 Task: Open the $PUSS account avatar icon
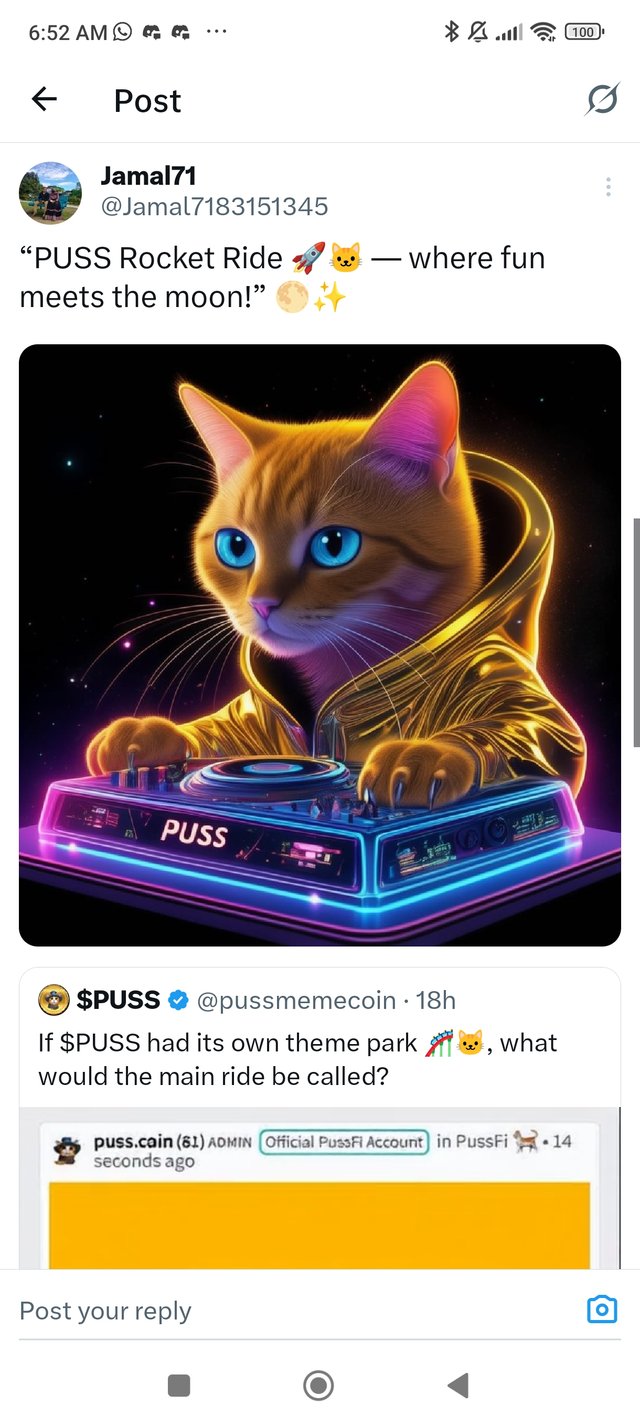click(53, 999)
